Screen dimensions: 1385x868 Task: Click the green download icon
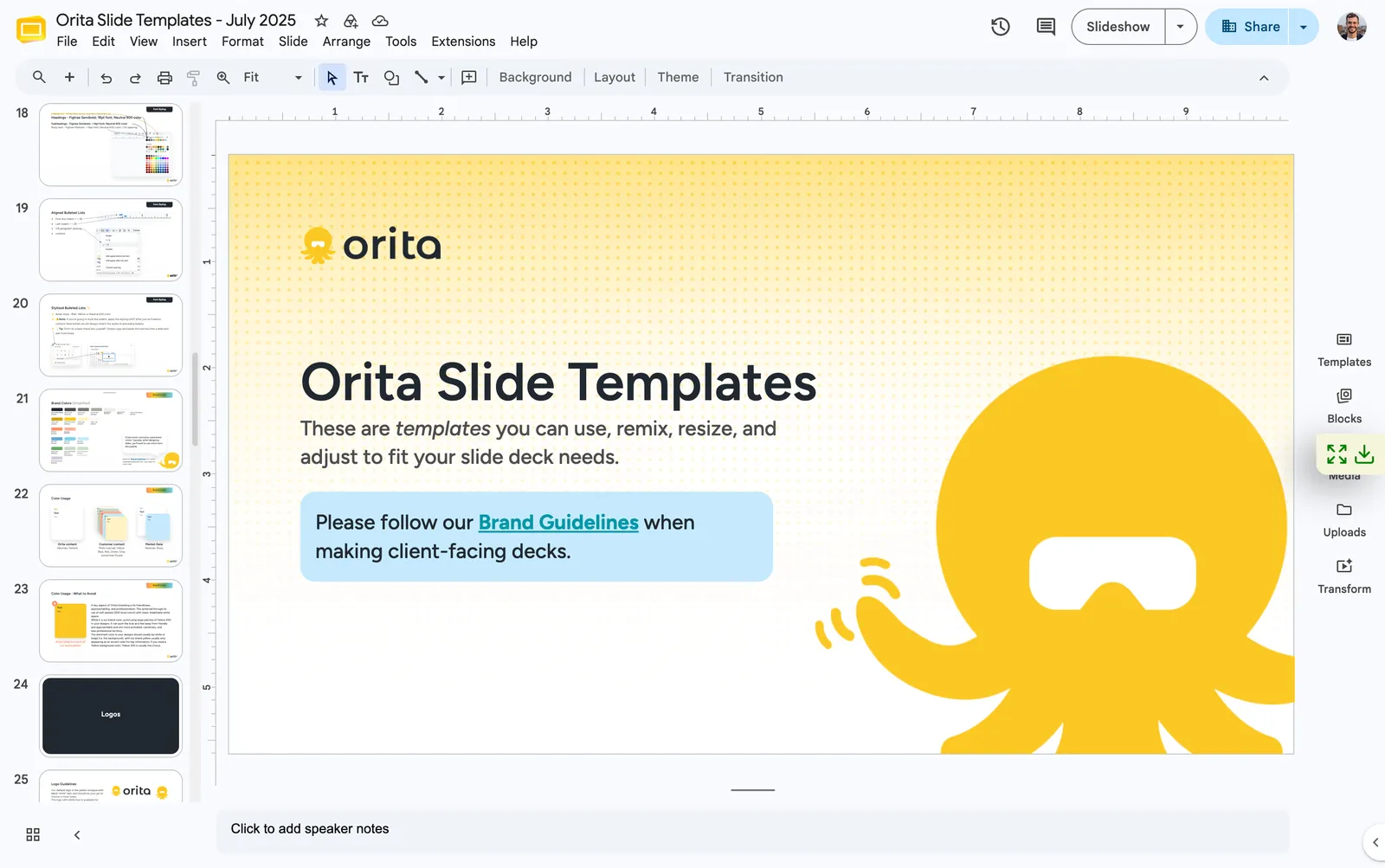pos(1364,453)
